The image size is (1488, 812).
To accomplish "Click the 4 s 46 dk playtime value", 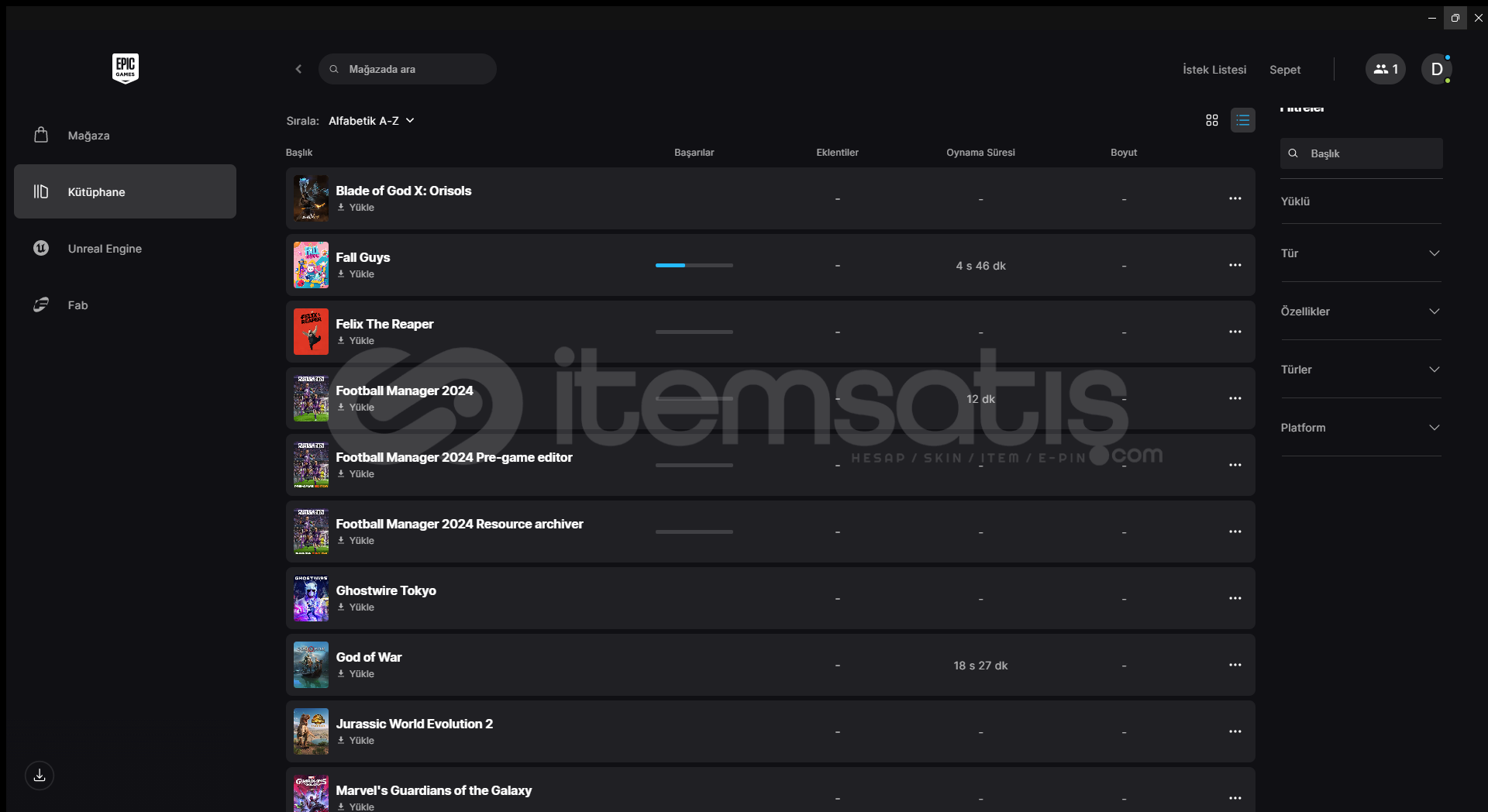I will (x=980, y=266).
